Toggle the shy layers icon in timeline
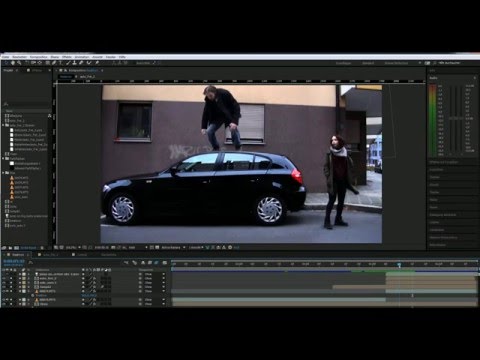This screenshot has width=480, height=360. coord(143,263)
